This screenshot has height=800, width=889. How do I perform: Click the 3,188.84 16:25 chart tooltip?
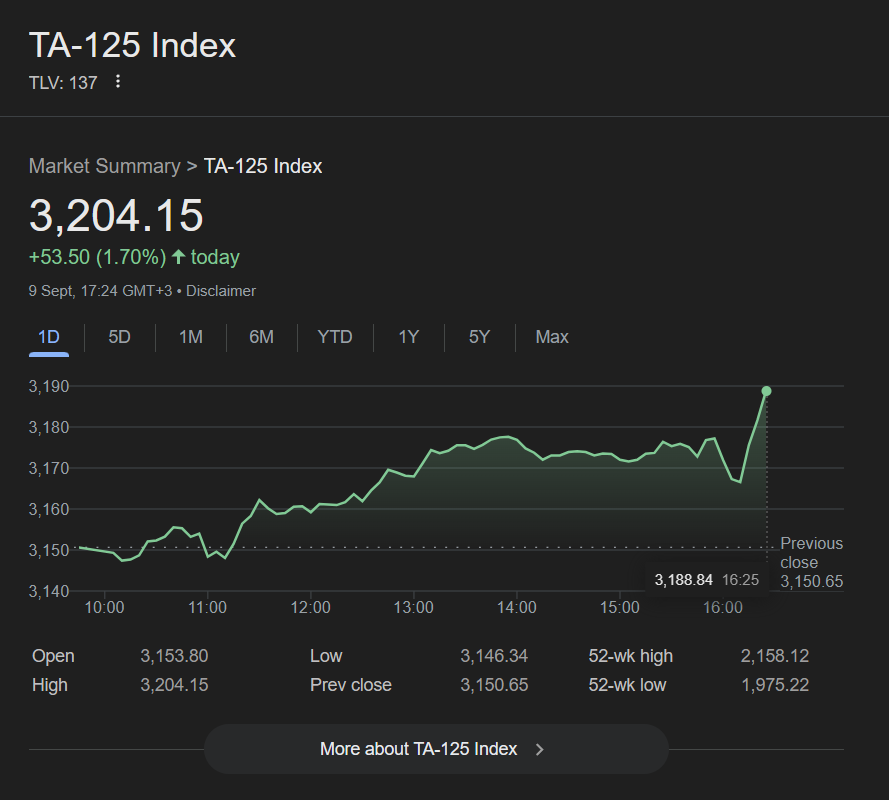(706, 579)
